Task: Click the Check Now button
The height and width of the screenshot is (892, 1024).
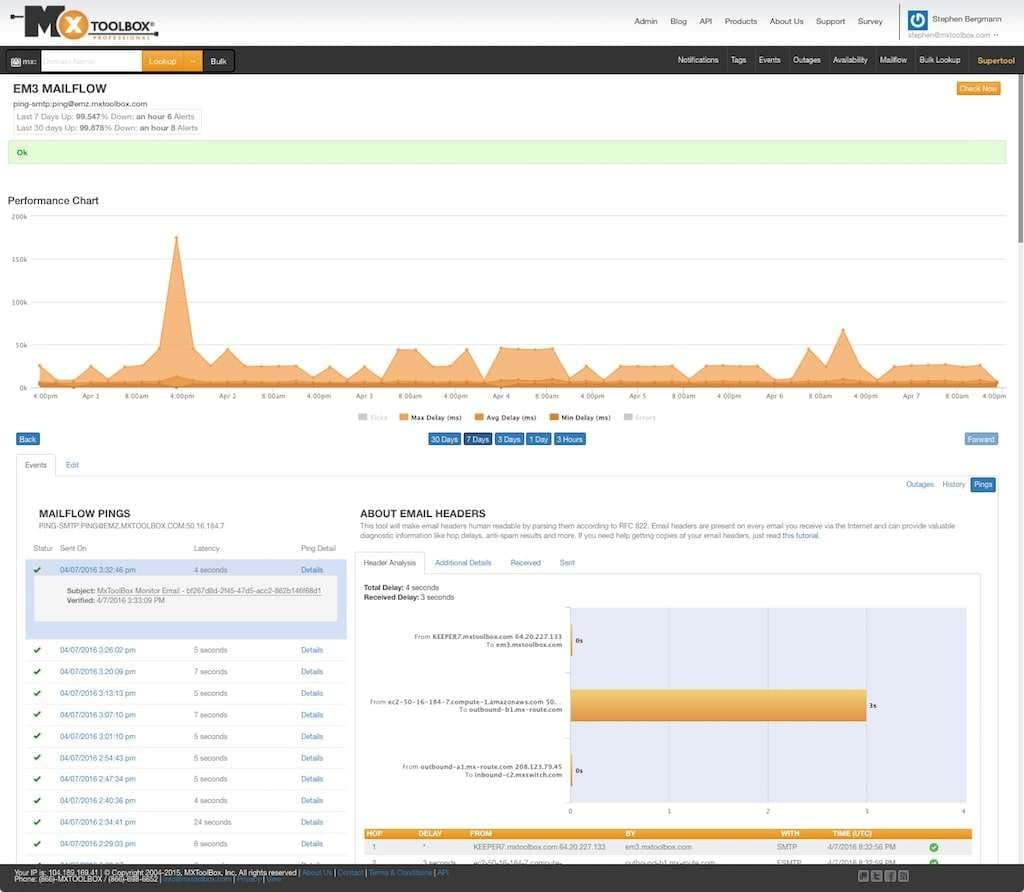Action: (978, 89)
